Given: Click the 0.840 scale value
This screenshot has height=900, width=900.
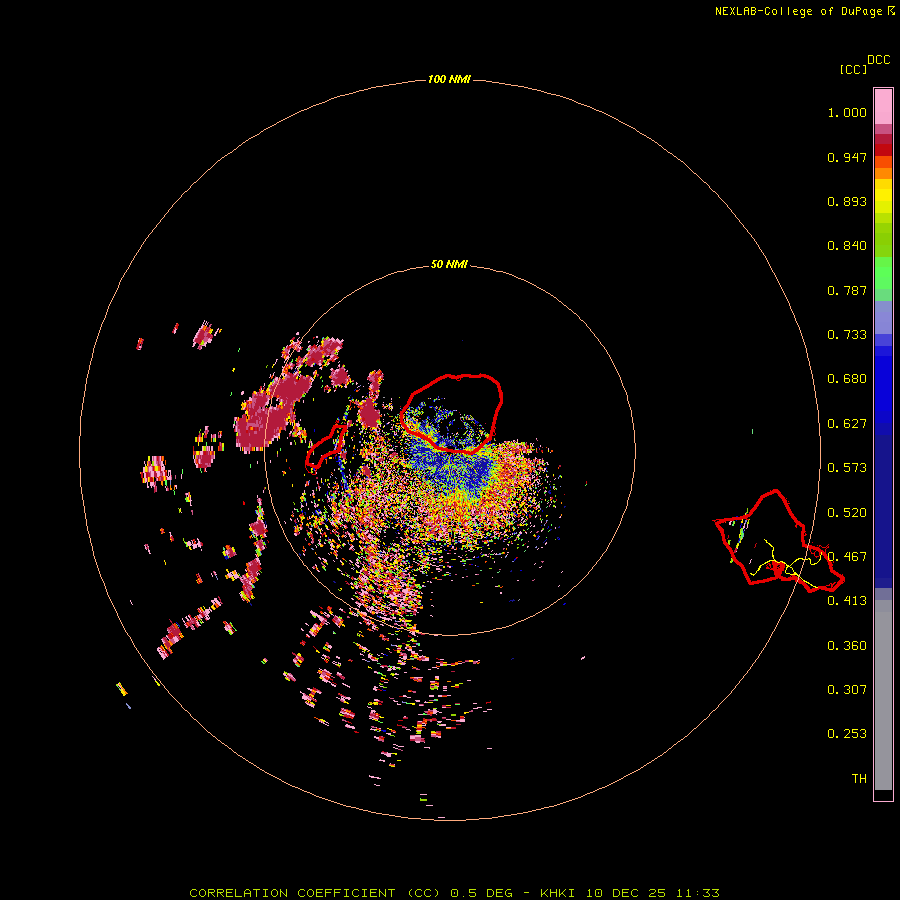Looking at the screenshot, I should pos(847,246).
